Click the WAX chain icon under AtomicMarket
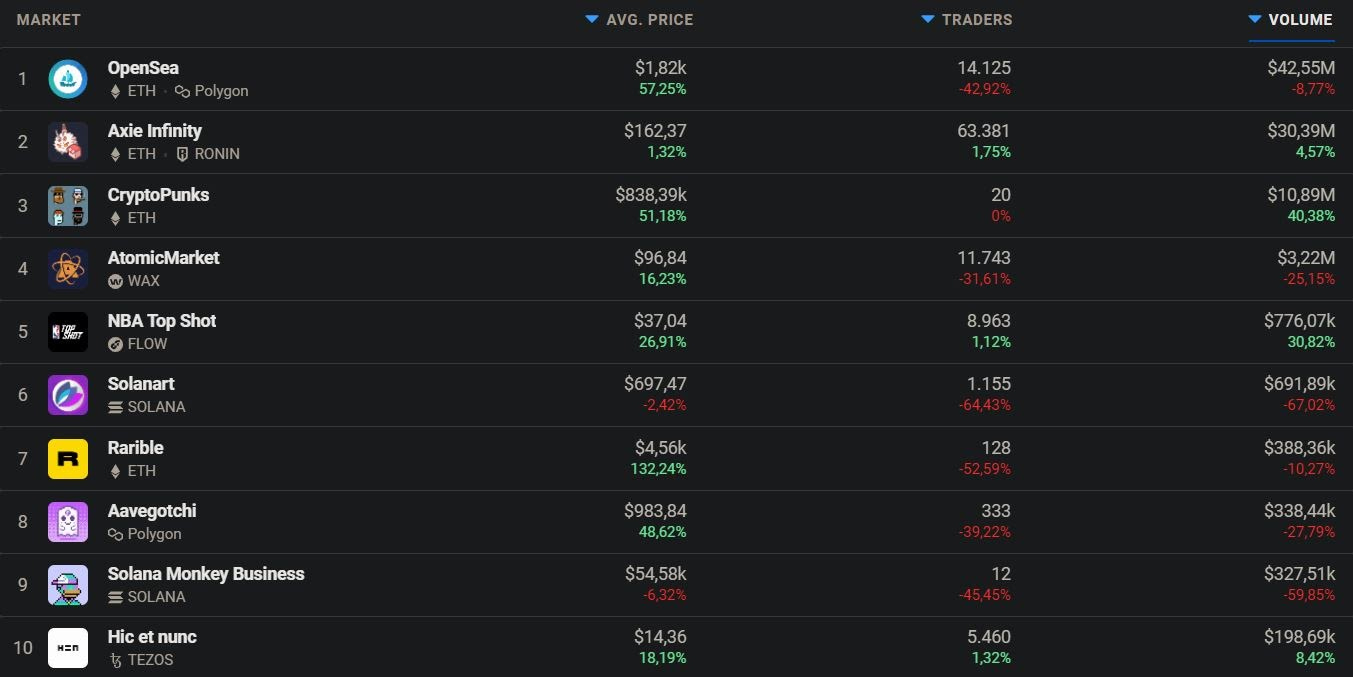This screenshot has width=1353, height=677. [115, 281]
